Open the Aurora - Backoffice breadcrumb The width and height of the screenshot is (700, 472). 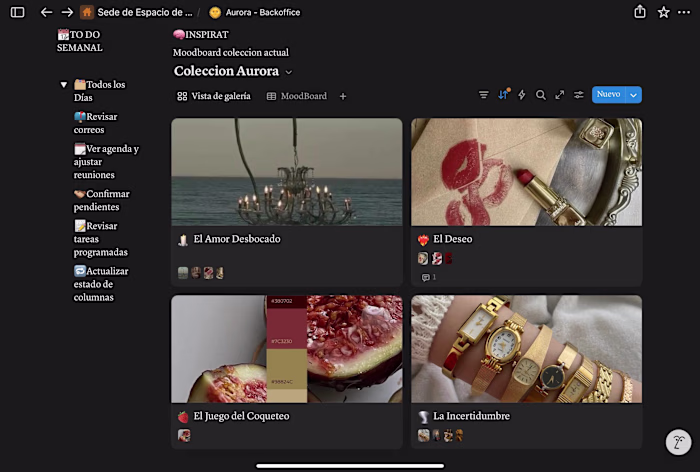[255, 12]
